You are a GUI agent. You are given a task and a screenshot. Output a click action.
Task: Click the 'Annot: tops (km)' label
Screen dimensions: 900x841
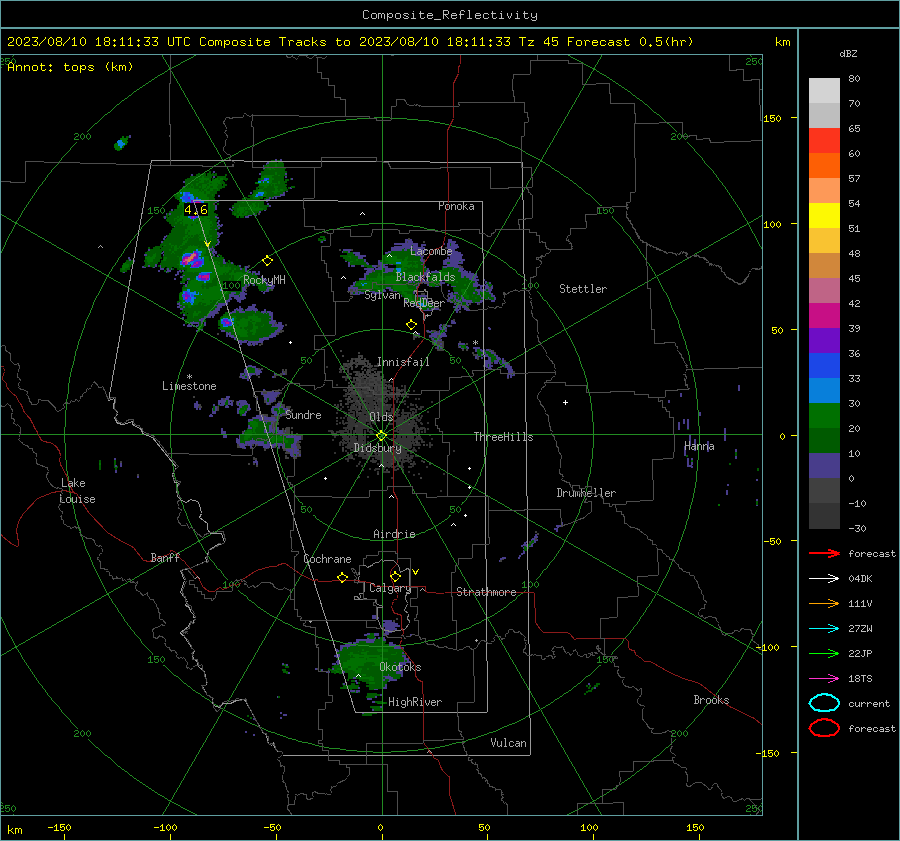[70, 67]
